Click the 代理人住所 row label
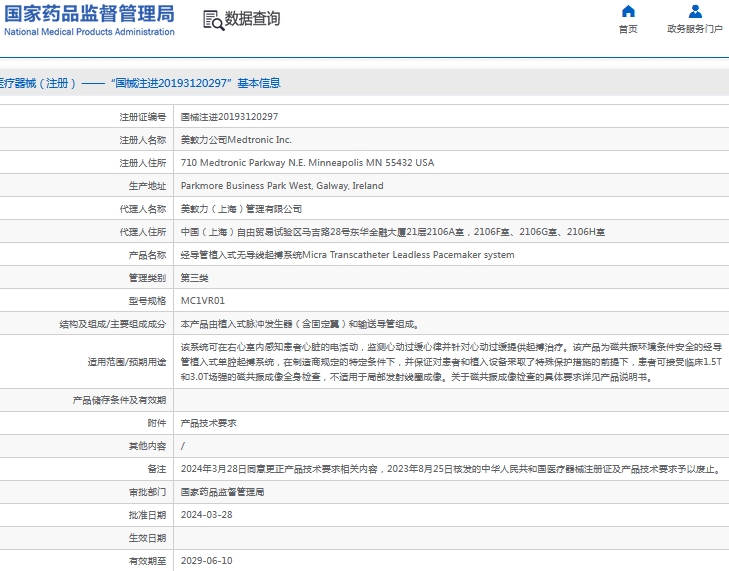 point(143,232)
